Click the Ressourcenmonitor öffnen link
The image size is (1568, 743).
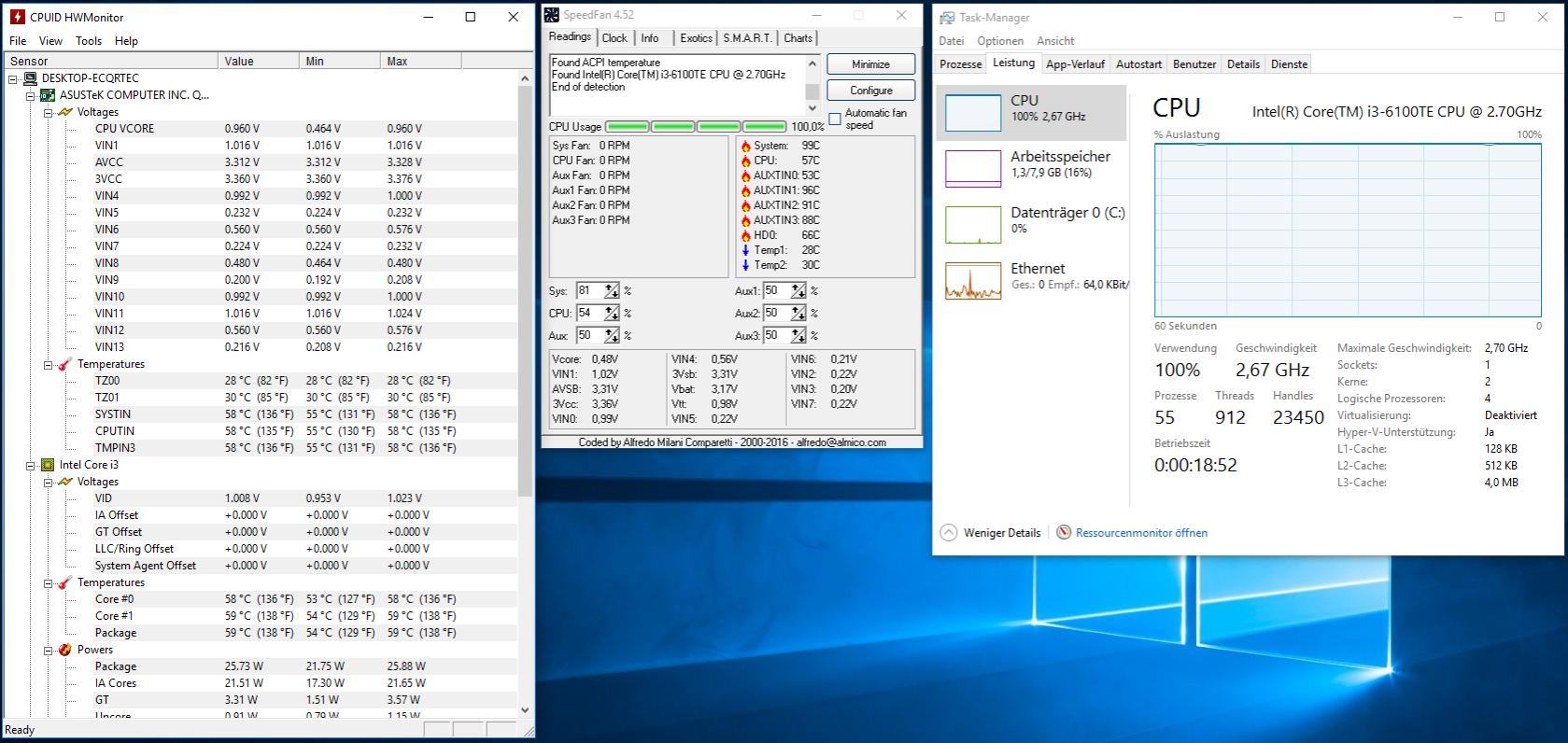tap(1141, 533)
